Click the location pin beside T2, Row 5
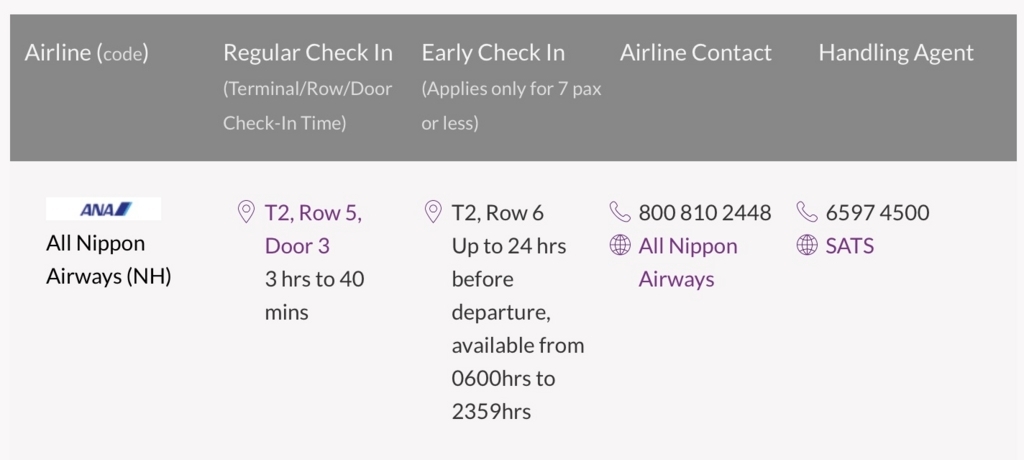 tap(246, 212)
